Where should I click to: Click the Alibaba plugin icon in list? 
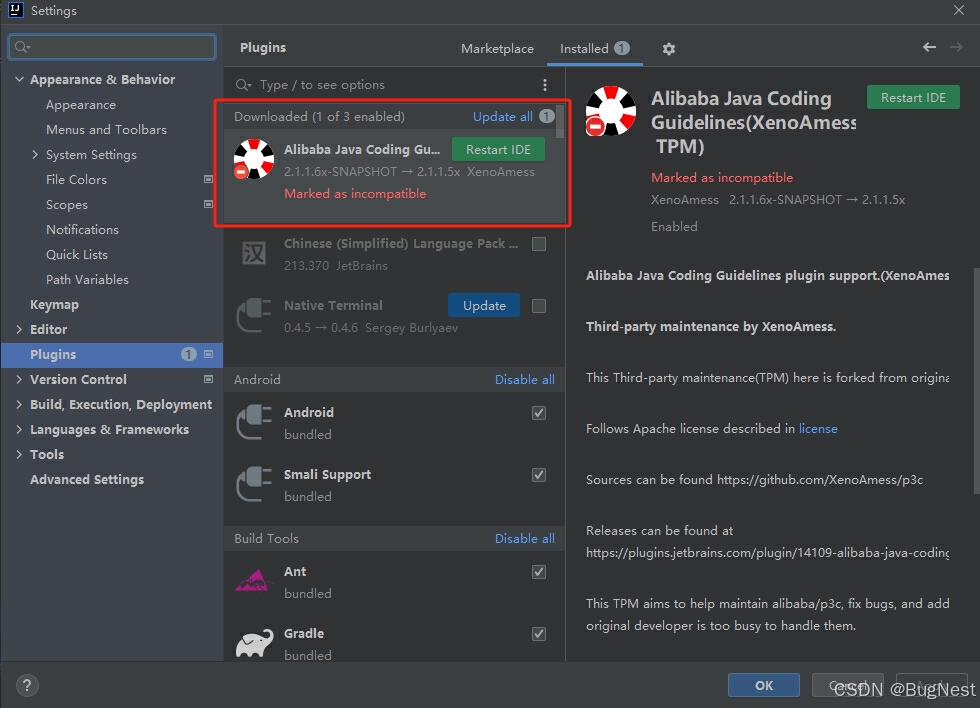click(x=254, y=159)
